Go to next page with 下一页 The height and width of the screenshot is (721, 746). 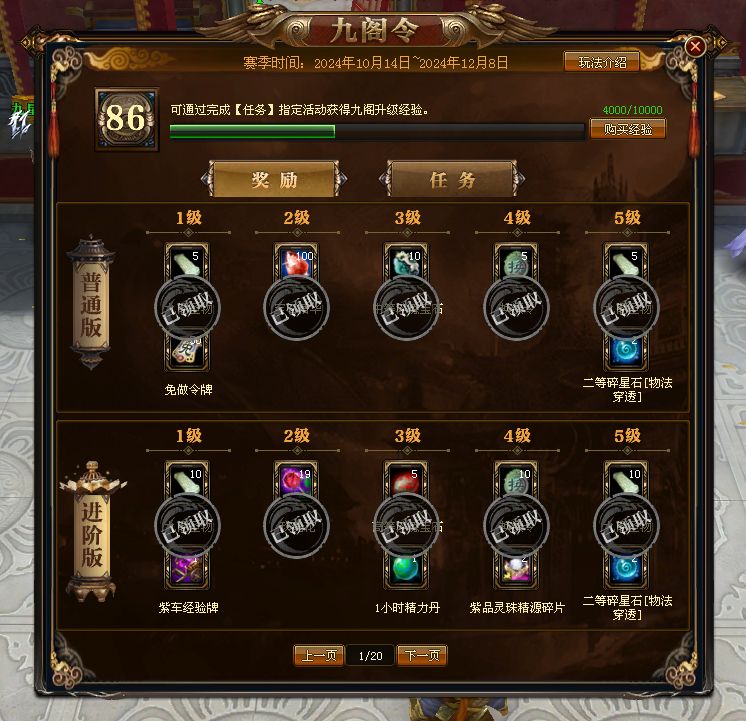422,655
